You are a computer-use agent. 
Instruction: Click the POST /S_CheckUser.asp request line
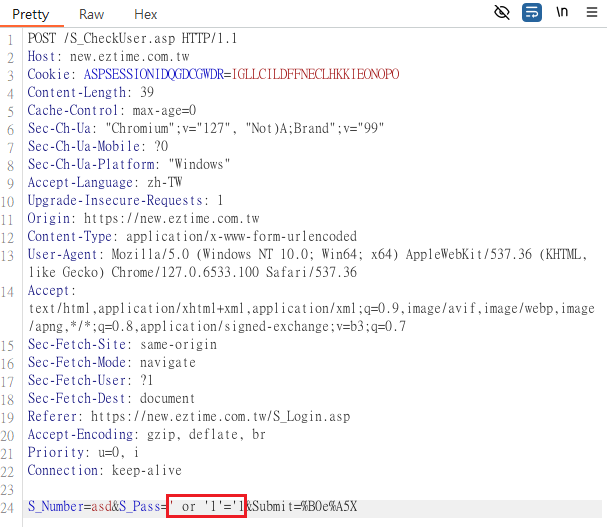coord(132,38)
